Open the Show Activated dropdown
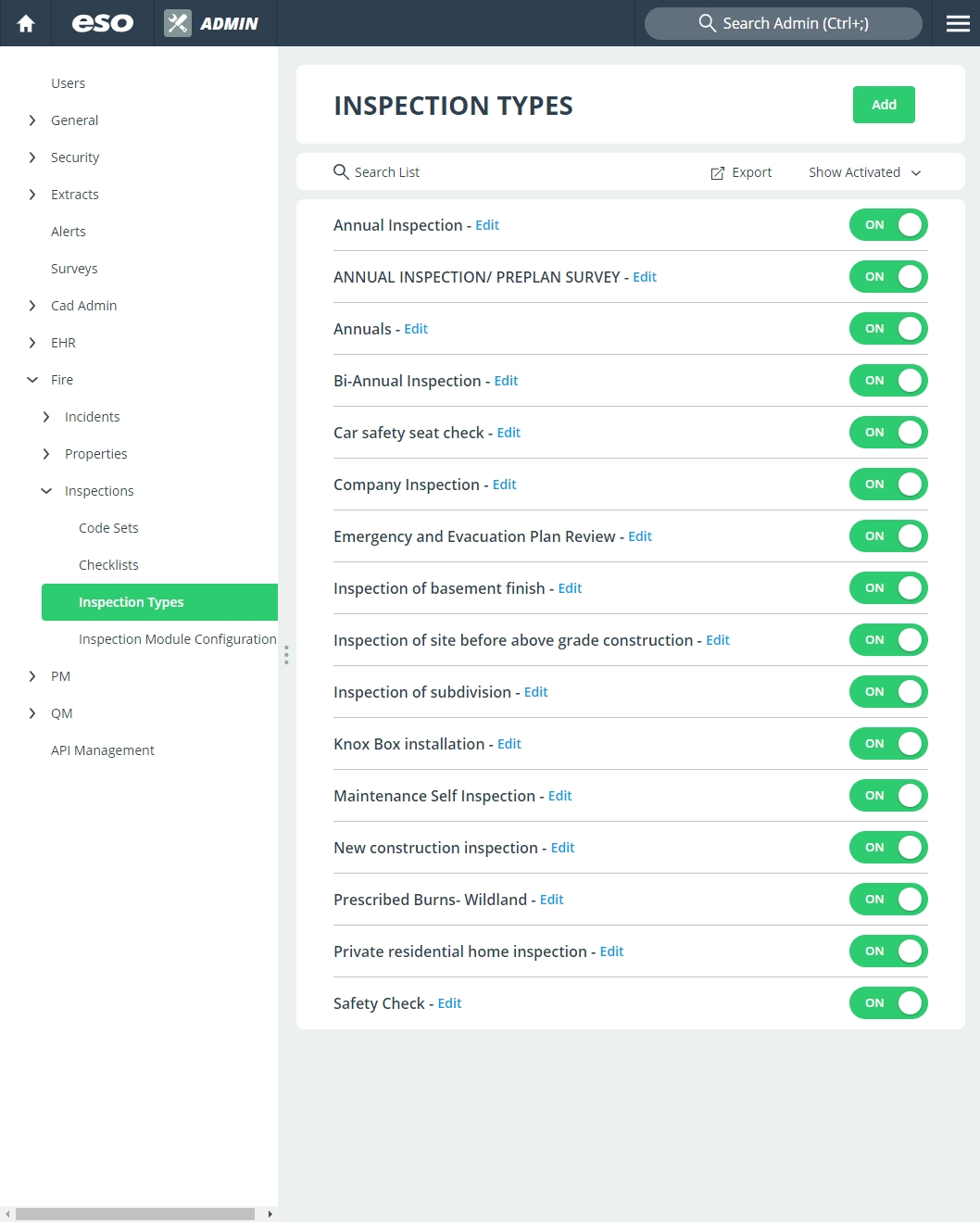This screenshot has width=980, height=1222. [x=863, y=172]
